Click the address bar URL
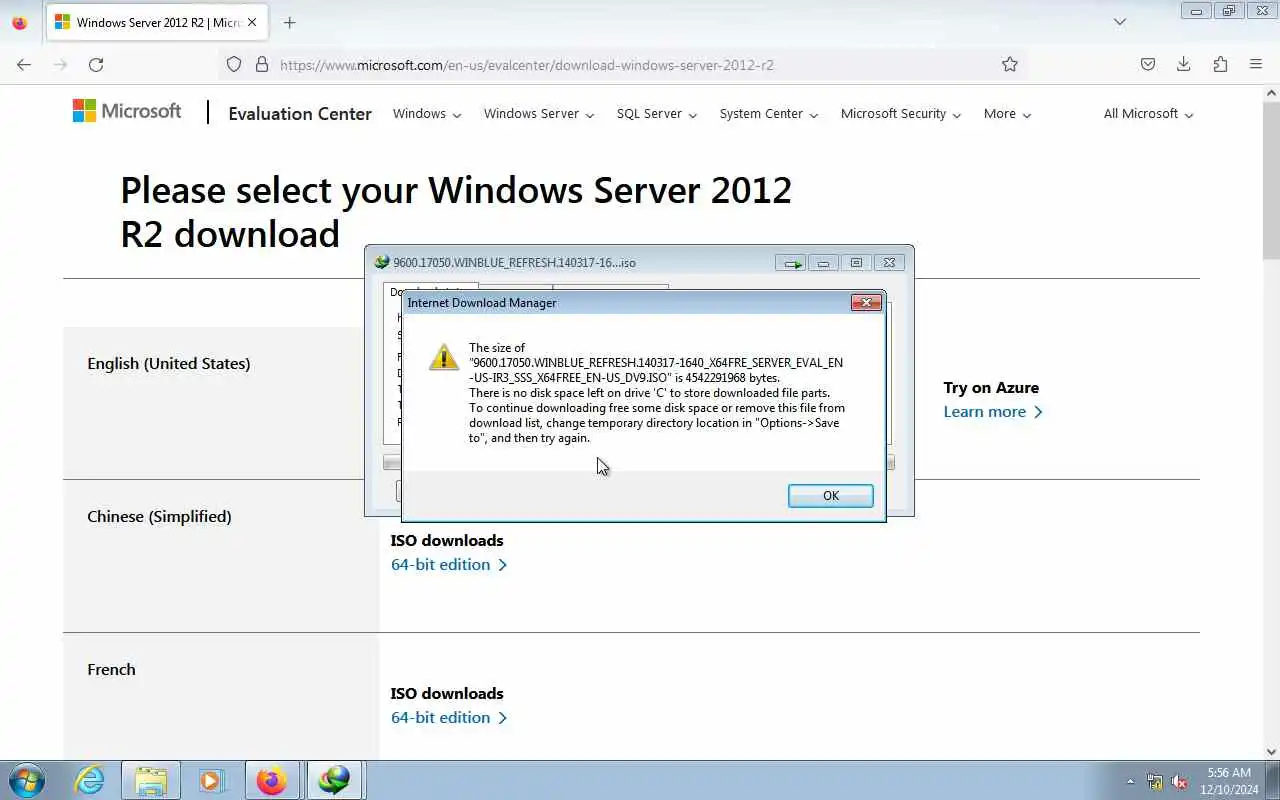This screenshot has height=800, width=1280. [527, 65]
